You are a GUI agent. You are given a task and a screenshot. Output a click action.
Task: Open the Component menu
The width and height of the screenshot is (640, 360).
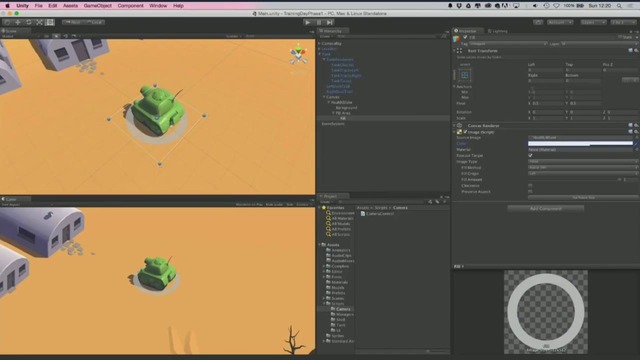tap(131, 6)
